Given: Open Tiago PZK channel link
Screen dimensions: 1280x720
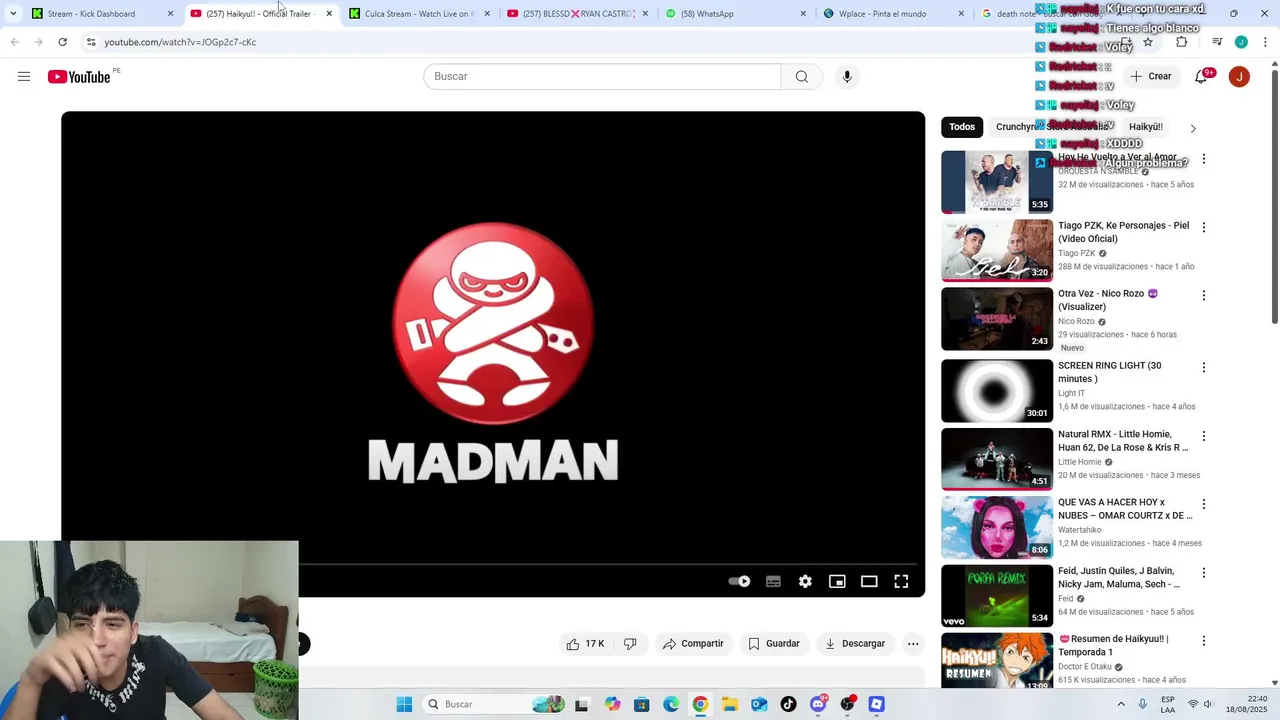Looking at the screenshot, I should (1076, 253).
